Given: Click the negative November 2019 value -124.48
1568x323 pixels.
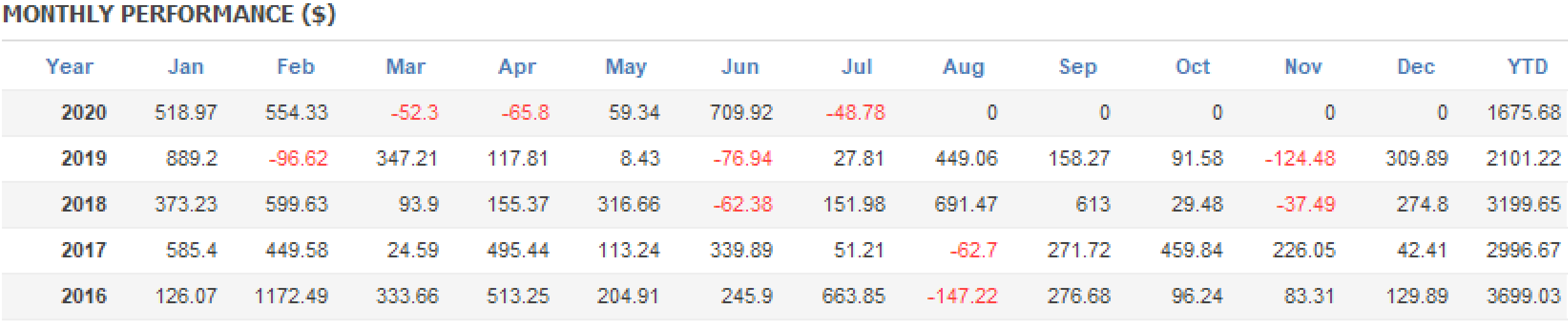Looking at the screenshot, I should click(1300, 159).
